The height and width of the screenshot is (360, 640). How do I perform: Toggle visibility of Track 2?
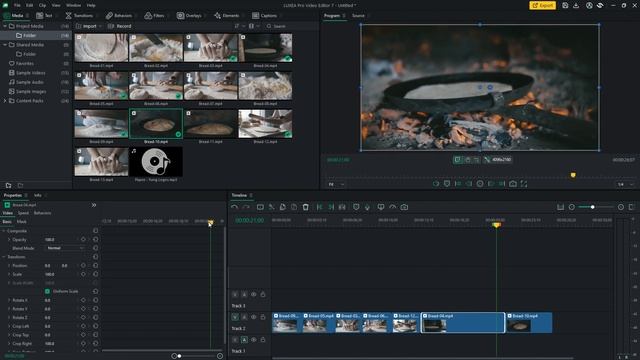[253, 317]
